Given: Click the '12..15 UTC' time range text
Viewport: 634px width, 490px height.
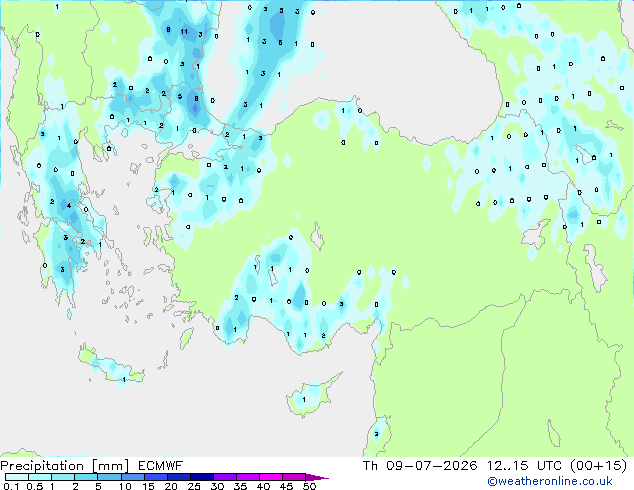Looking at the screenshot, I should [524, 466].
